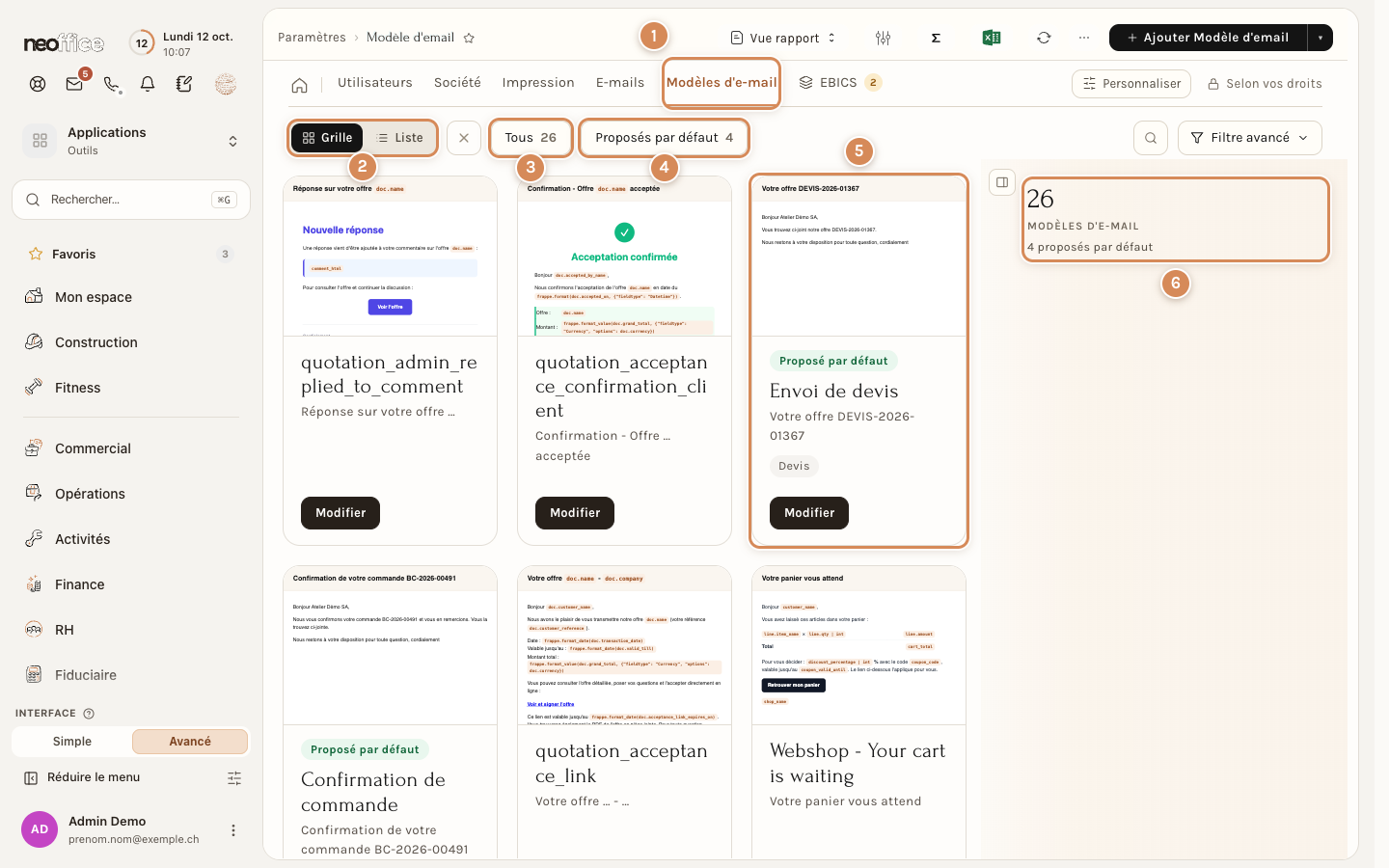
Task: Select the Grille view toggle
Action: 328,138
